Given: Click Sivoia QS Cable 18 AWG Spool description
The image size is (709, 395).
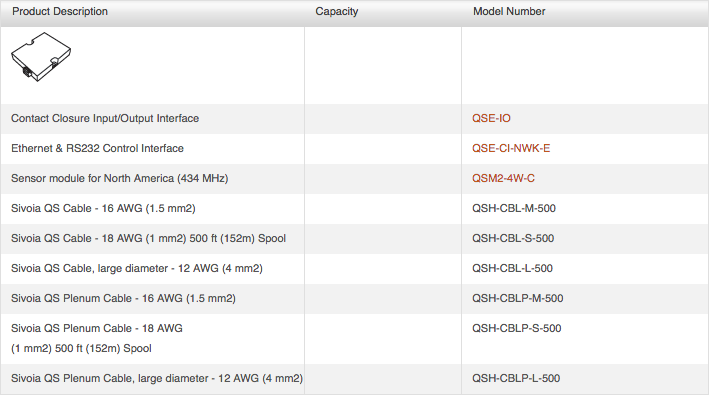Looking at the screenshot, I should pyautogui.click(x=148, y=238).
